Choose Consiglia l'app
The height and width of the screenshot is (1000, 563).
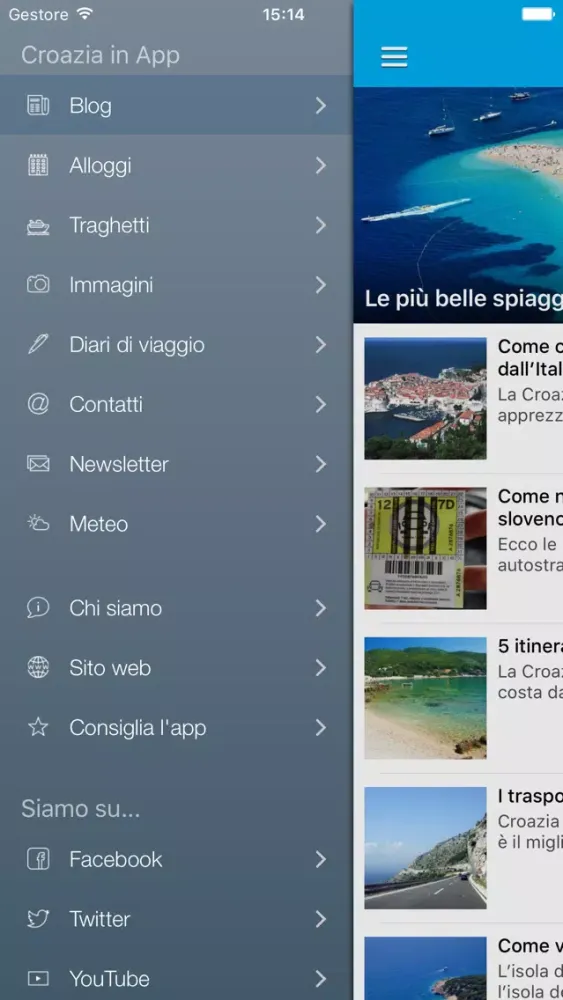(x=176, y=728)
